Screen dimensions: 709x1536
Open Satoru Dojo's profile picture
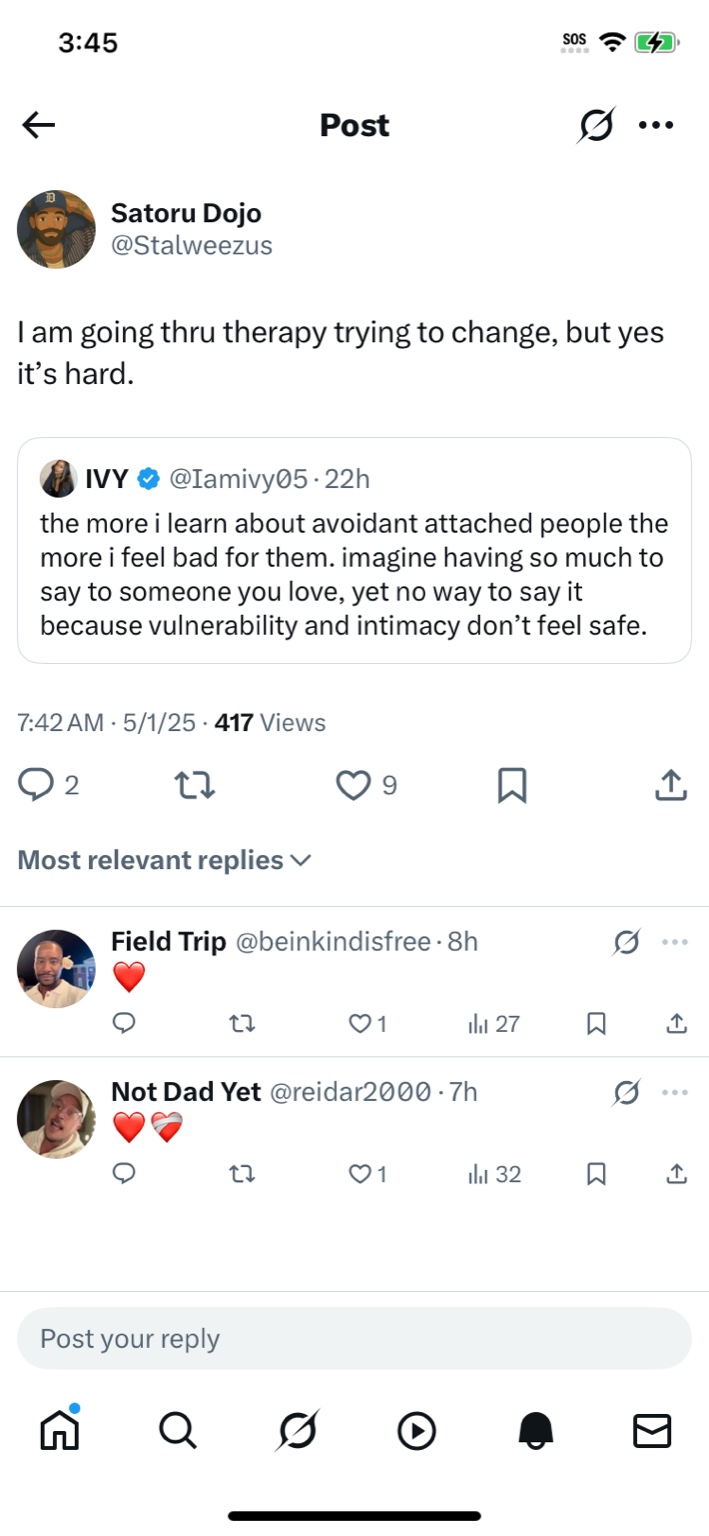(56, 229)
